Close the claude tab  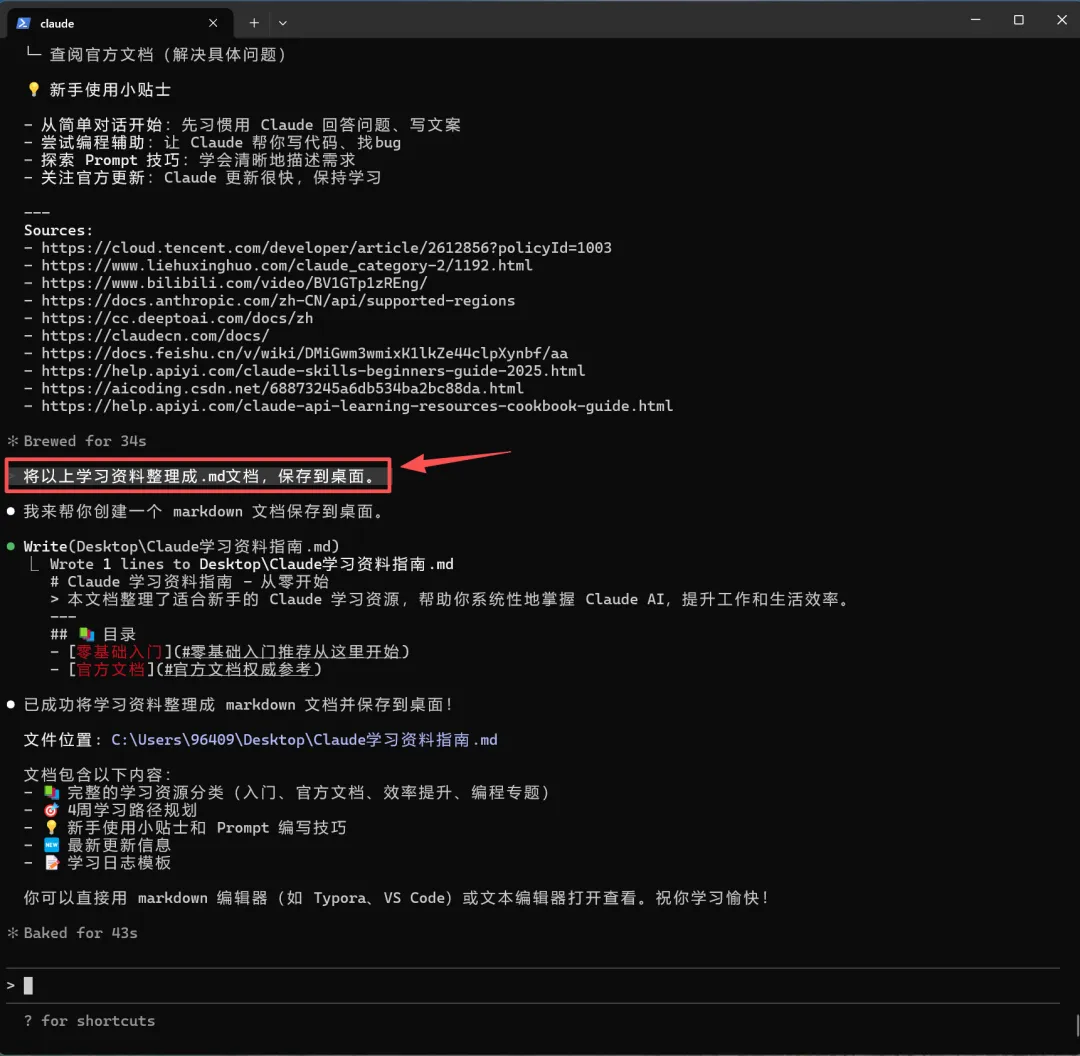[x=213, y=23]
